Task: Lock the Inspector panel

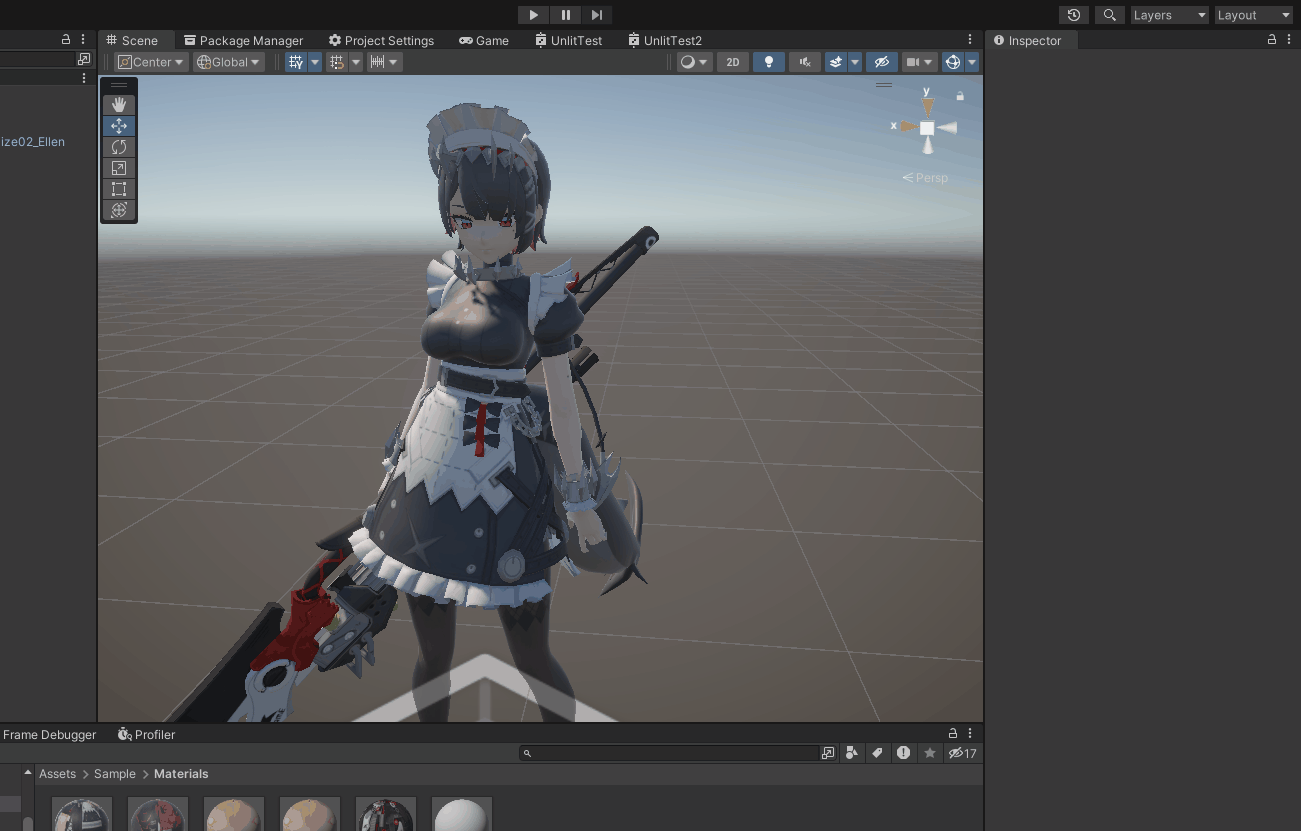Action: click(x=1272, y=40)
